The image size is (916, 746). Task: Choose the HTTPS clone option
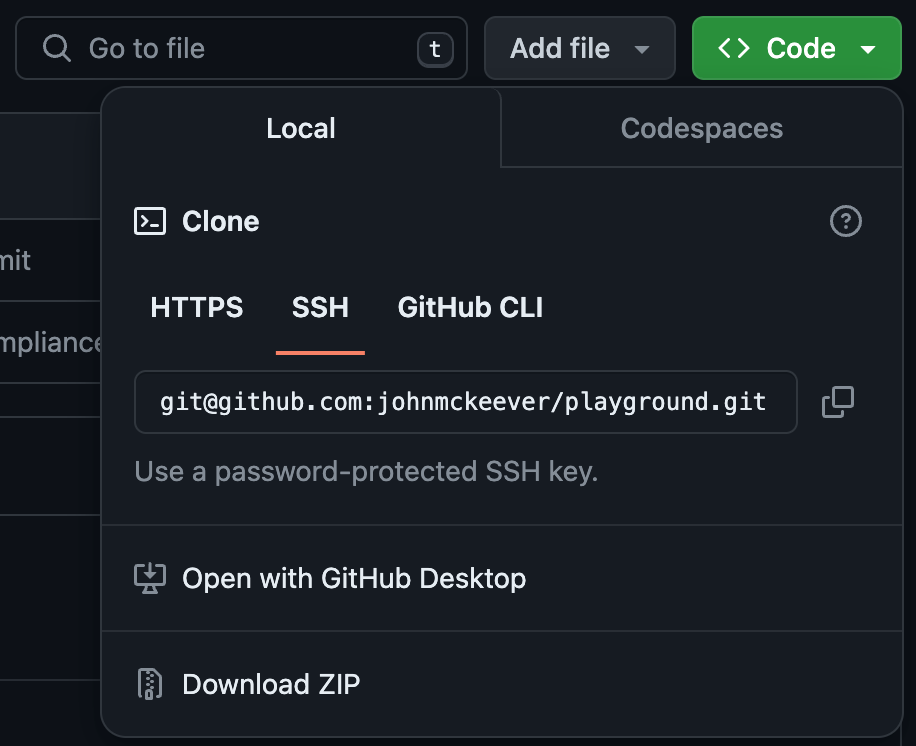click(x=197, y=307)
